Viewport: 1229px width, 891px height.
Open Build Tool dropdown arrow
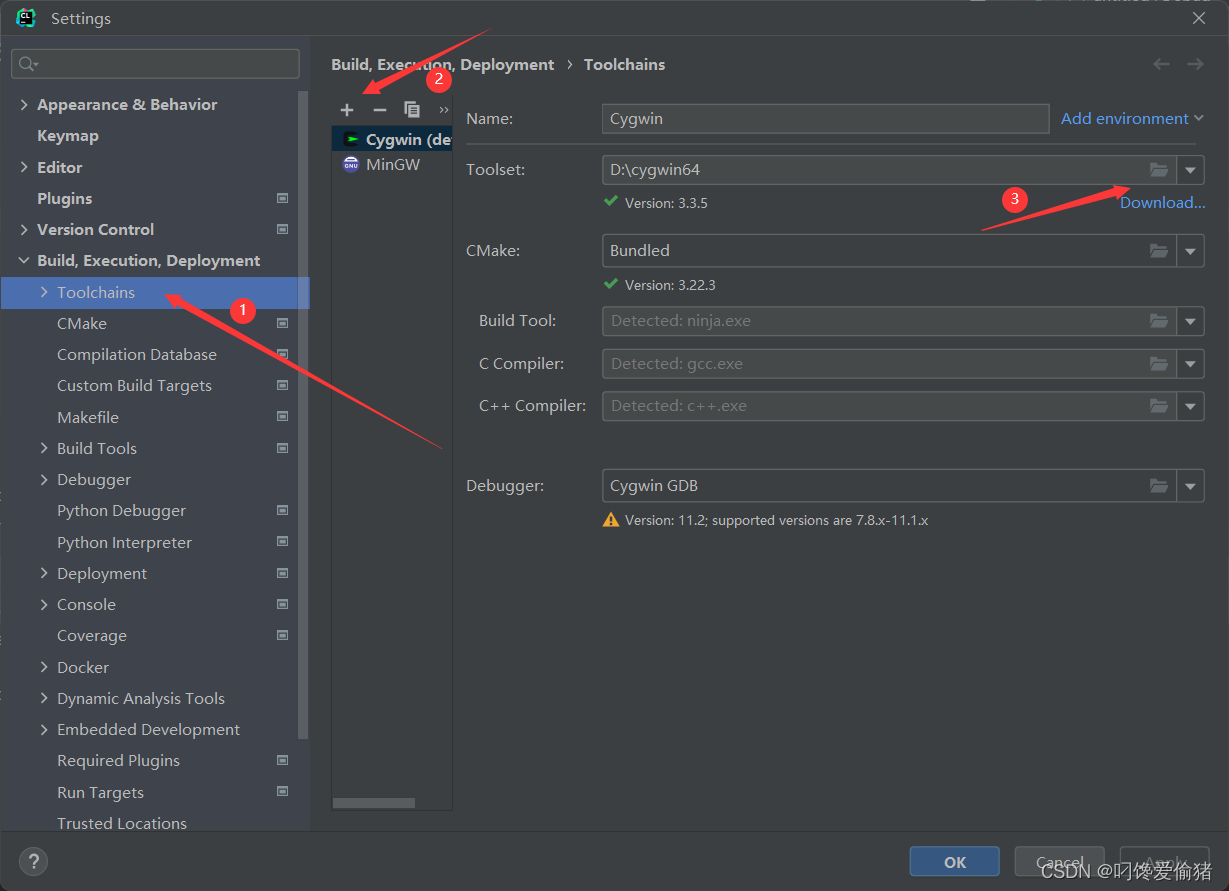[x=1190, y=321]
